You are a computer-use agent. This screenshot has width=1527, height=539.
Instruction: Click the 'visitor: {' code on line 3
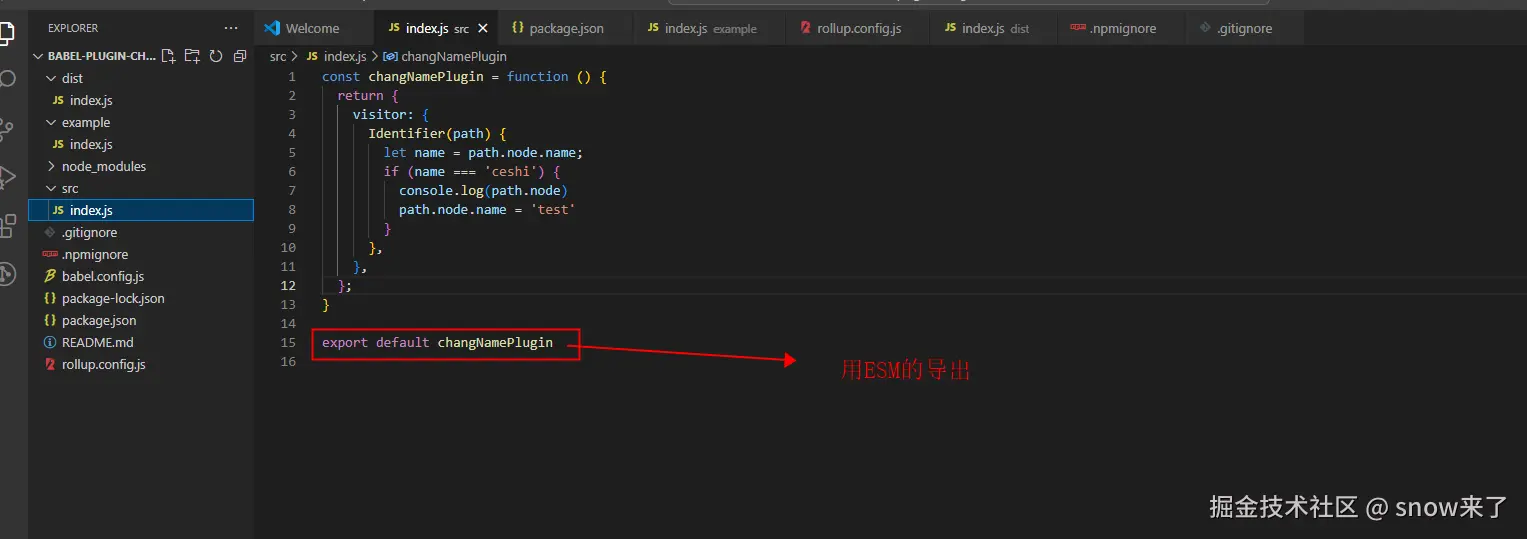[x=392, y=114]
